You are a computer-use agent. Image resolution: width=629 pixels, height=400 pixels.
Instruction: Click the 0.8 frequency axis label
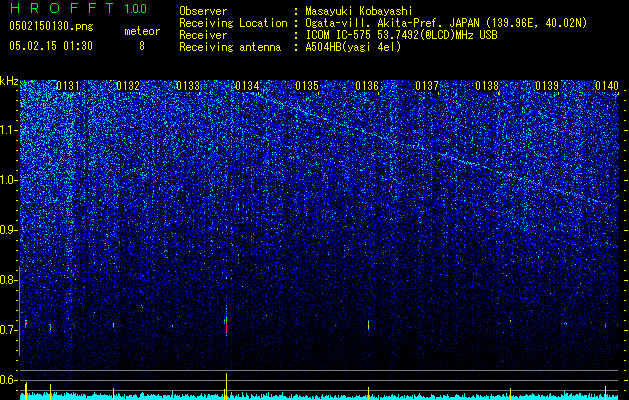[8, 280]
